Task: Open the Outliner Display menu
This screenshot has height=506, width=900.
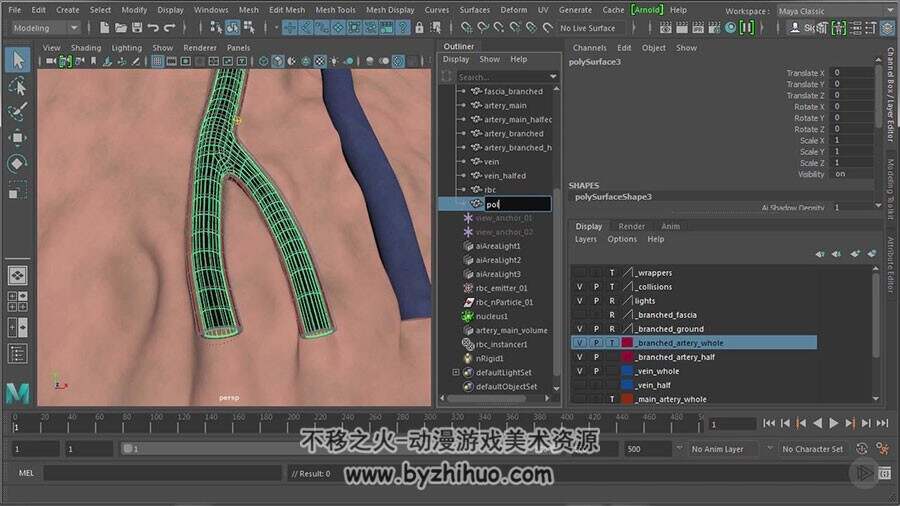Action: pos(456,59)
